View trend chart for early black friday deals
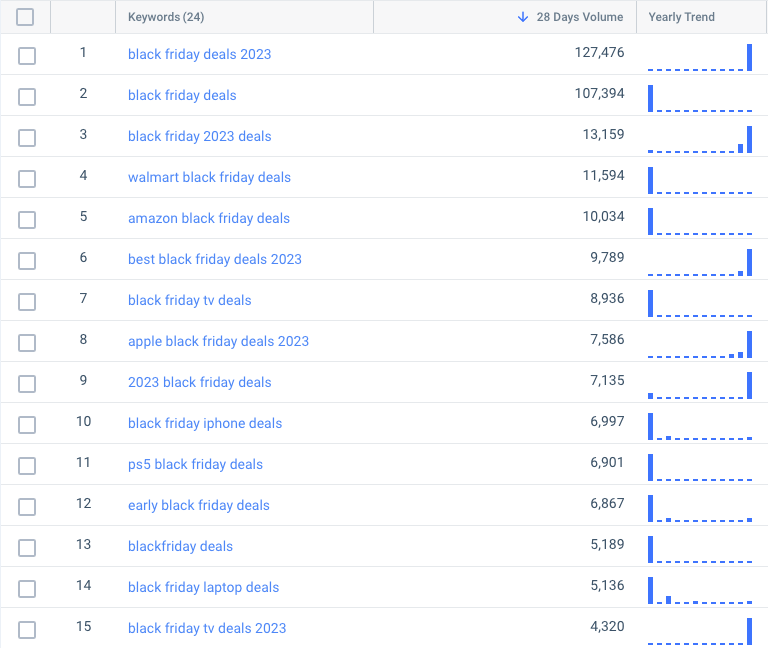 point(700,508)
